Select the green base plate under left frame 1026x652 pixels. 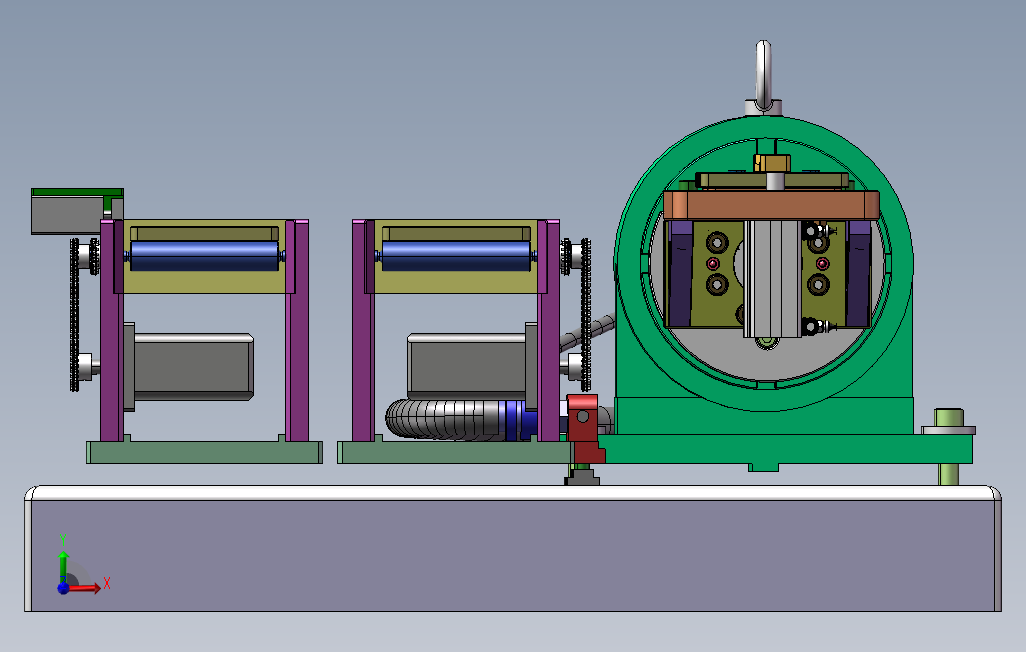(x=205, y=452)
